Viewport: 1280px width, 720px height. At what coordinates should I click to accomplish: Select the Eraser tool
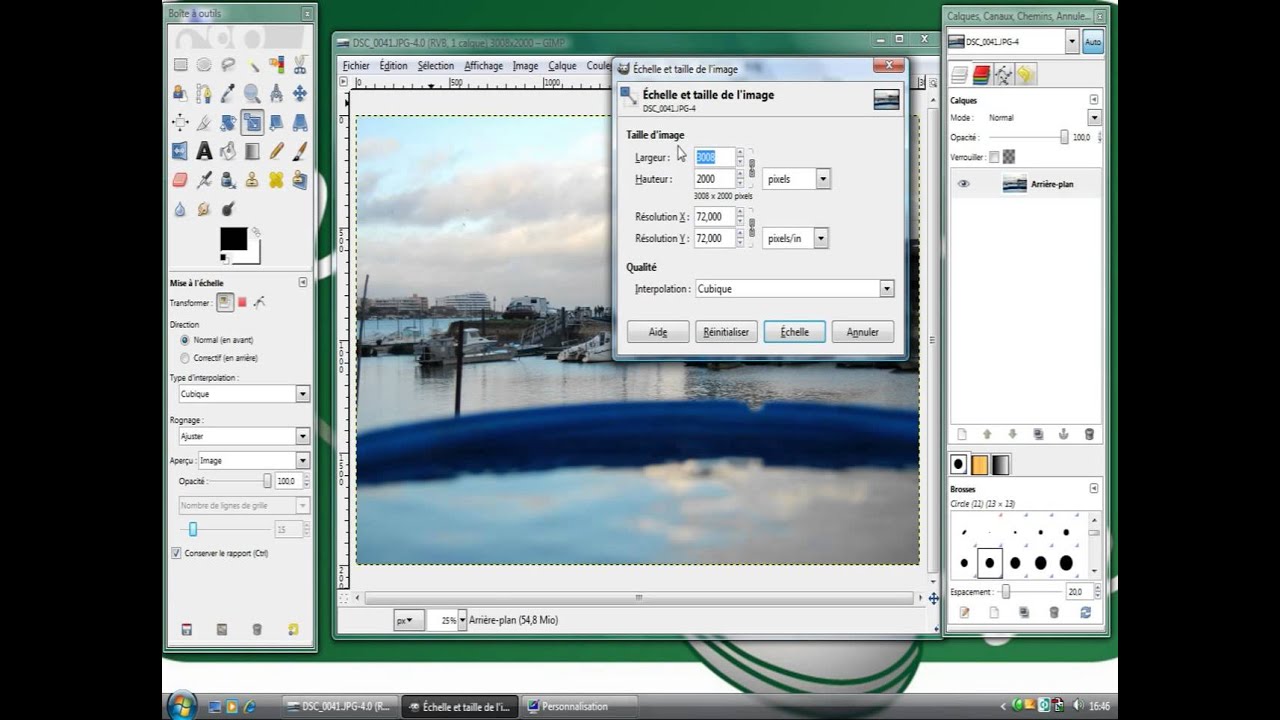[x=180, y=180]
